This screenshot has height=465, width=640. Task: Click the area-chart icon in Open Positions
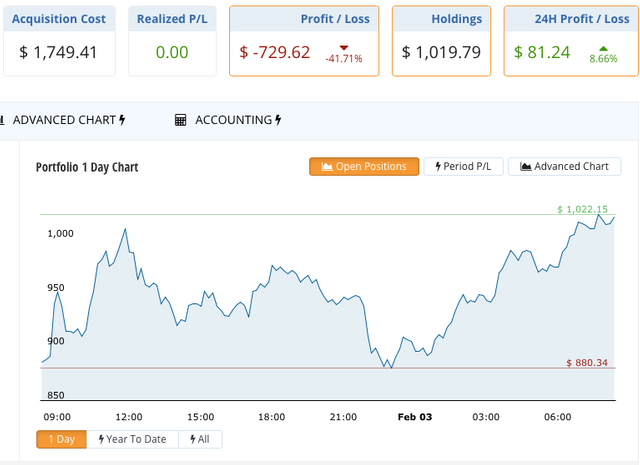[325, 167]
